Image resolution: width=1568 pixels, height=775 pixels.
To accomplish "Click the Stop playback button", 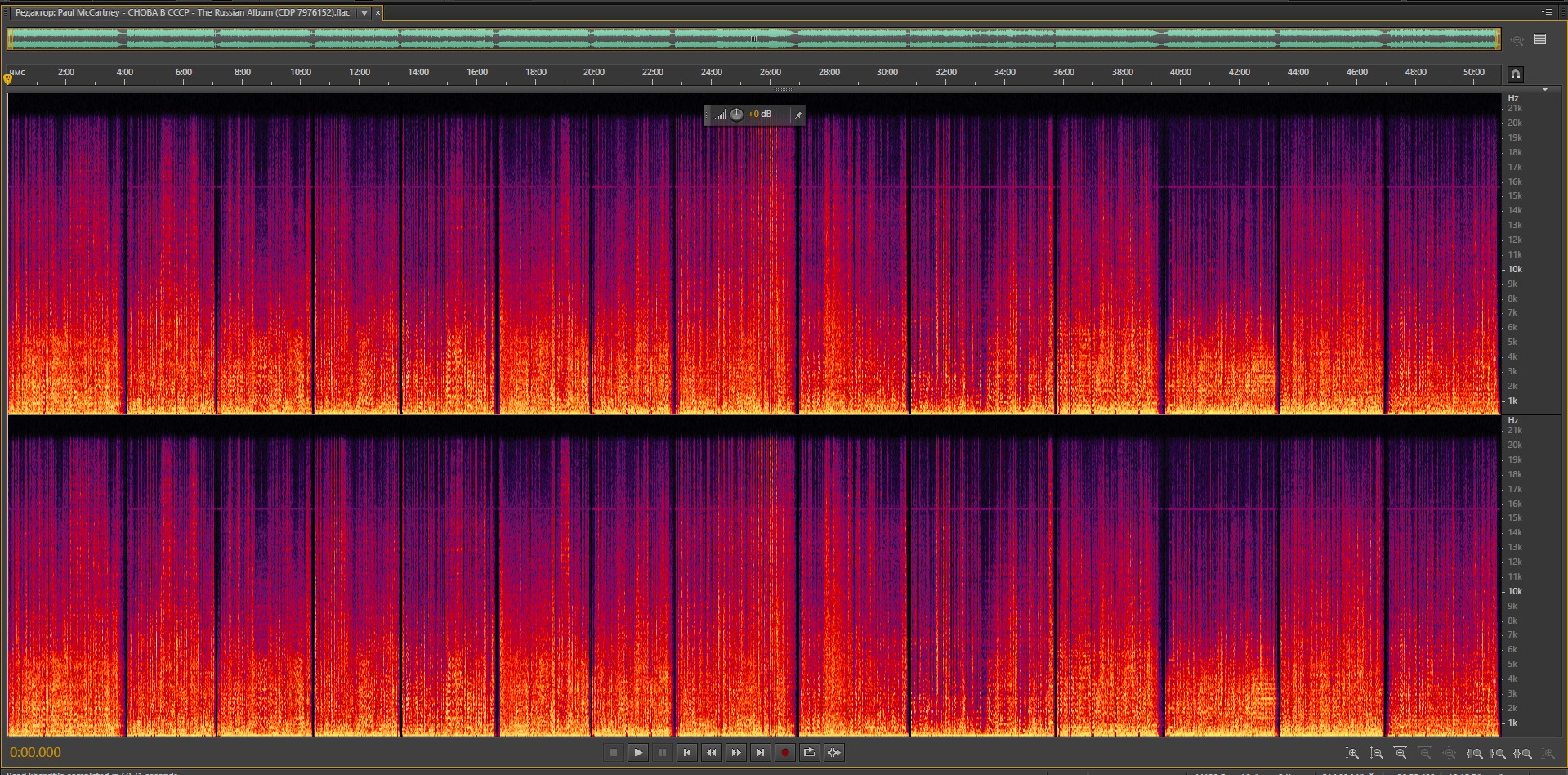I will (614, 753).
